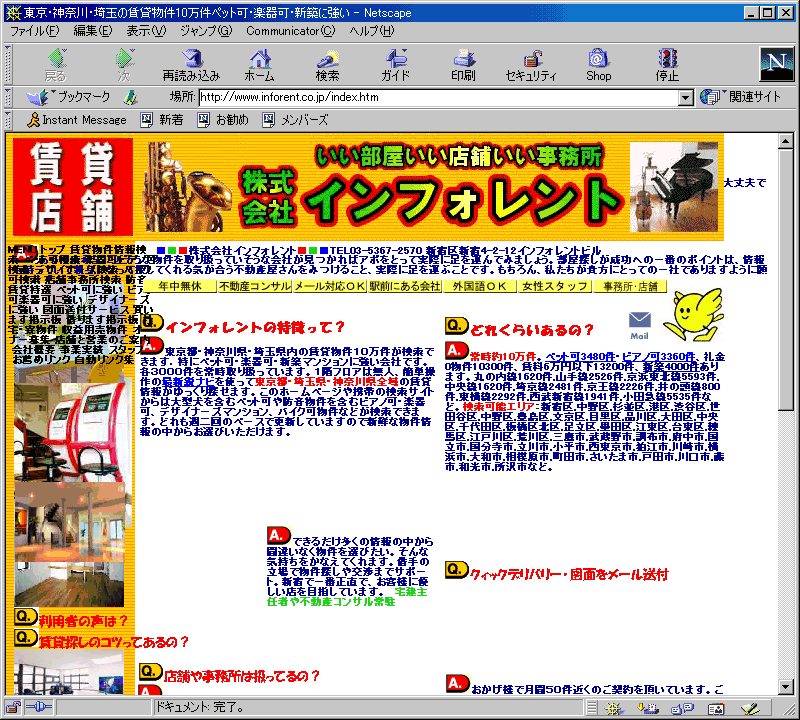Open Address Book icon in component bar
This screenshot has width=800, height=720.
click(x=716, y=708)
